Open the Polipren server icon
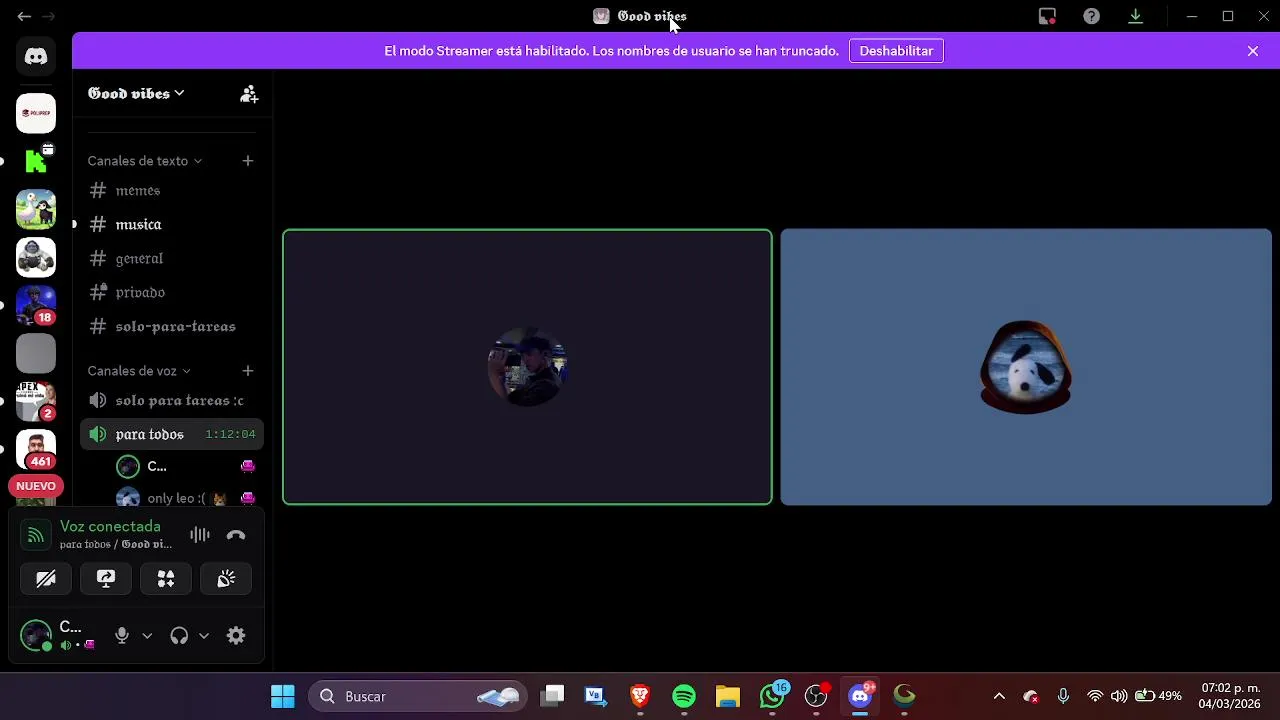This screenshot has width=1280, height=720. pos(36,113)
